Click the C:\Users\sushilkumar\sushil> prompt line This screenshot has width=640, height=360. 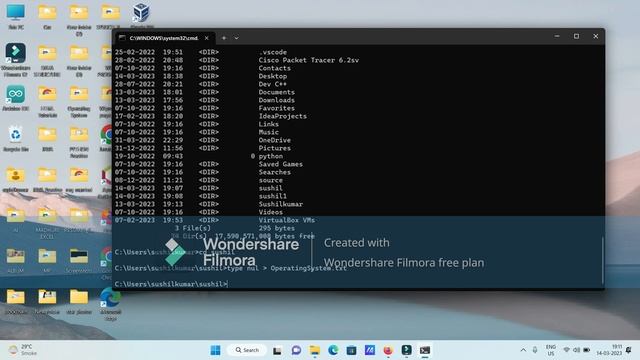171,284
